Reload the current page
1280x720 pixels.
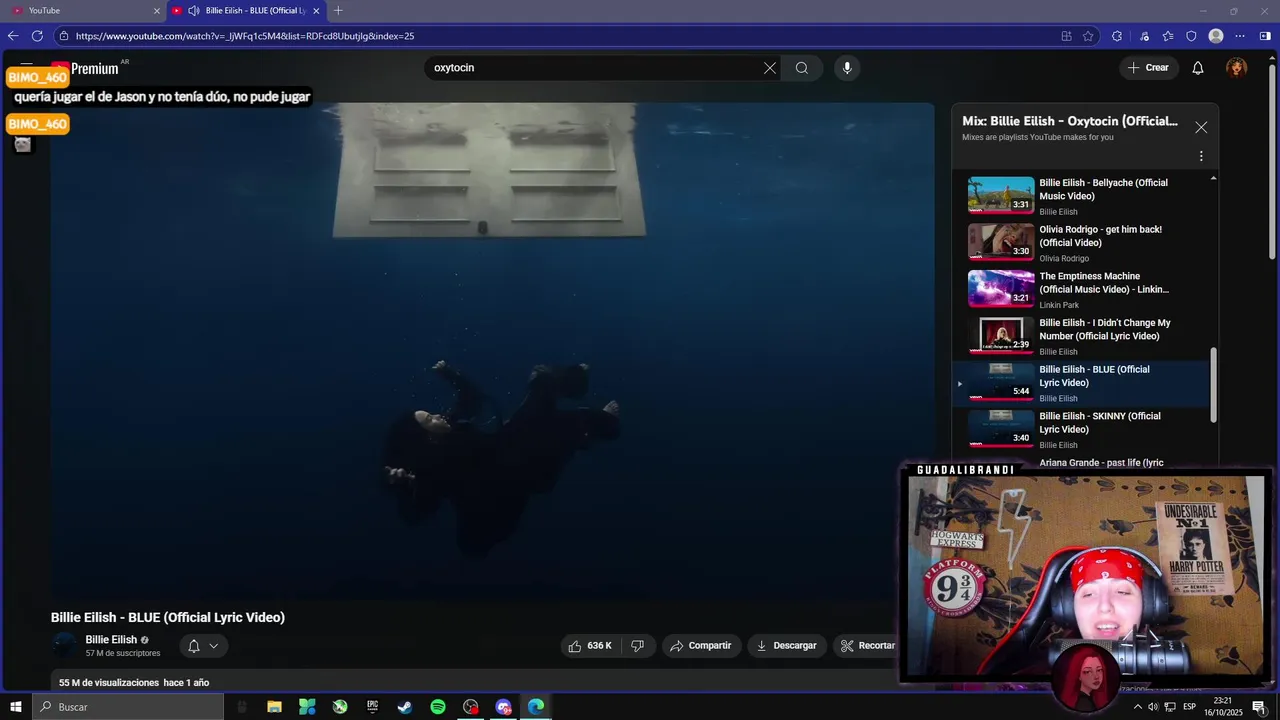[37, 36]
